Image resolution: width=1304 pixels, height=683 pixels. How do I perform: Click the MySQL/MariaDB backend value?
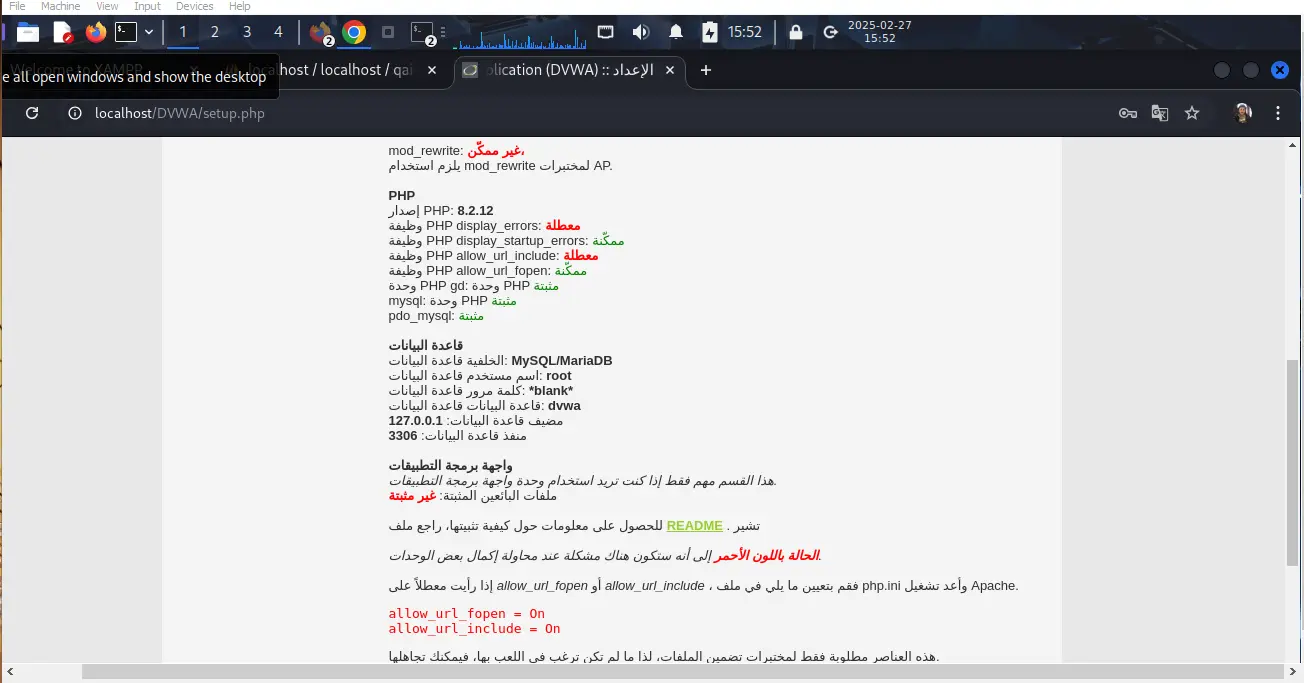[562, 361]
